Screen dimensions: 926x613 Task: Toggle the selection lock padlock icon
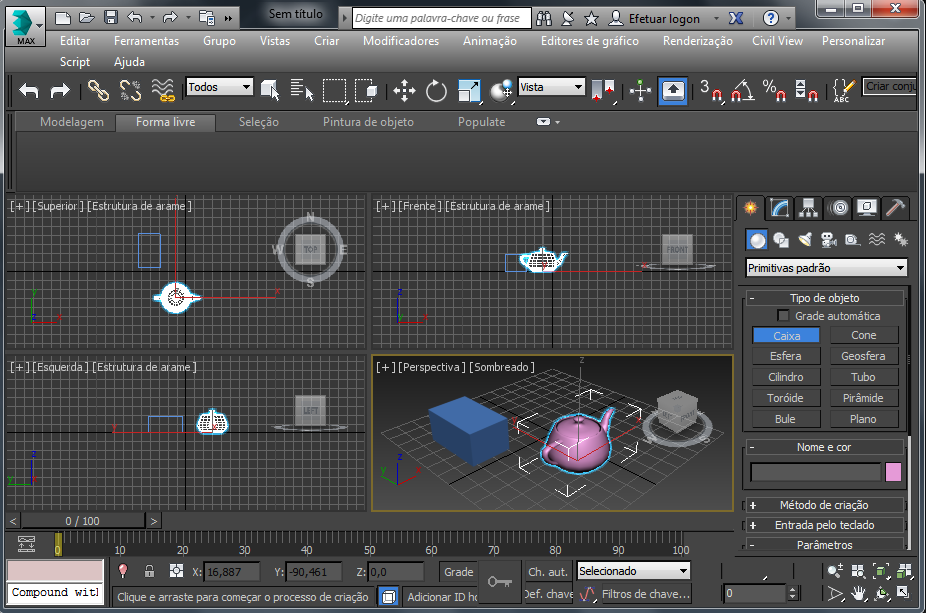click(x=149, y=571)
